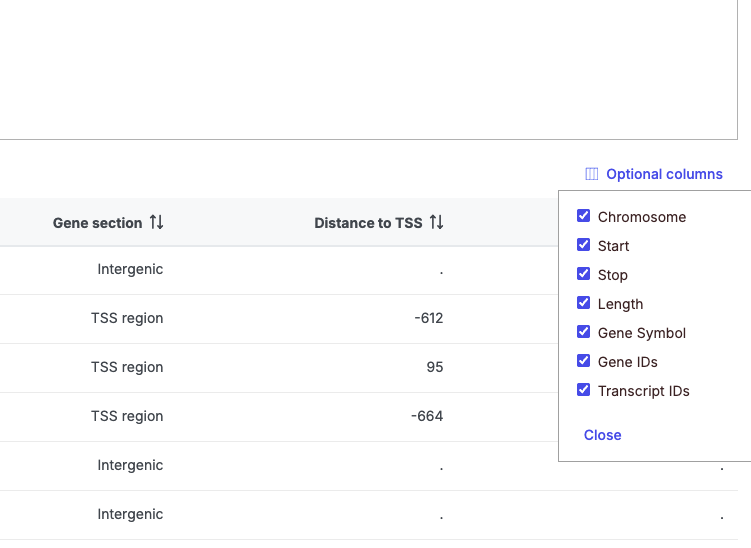This screenshot has width=751, height=548.
Task: Click the first Intergenic row cell
Action: click(x=130, y=269)
